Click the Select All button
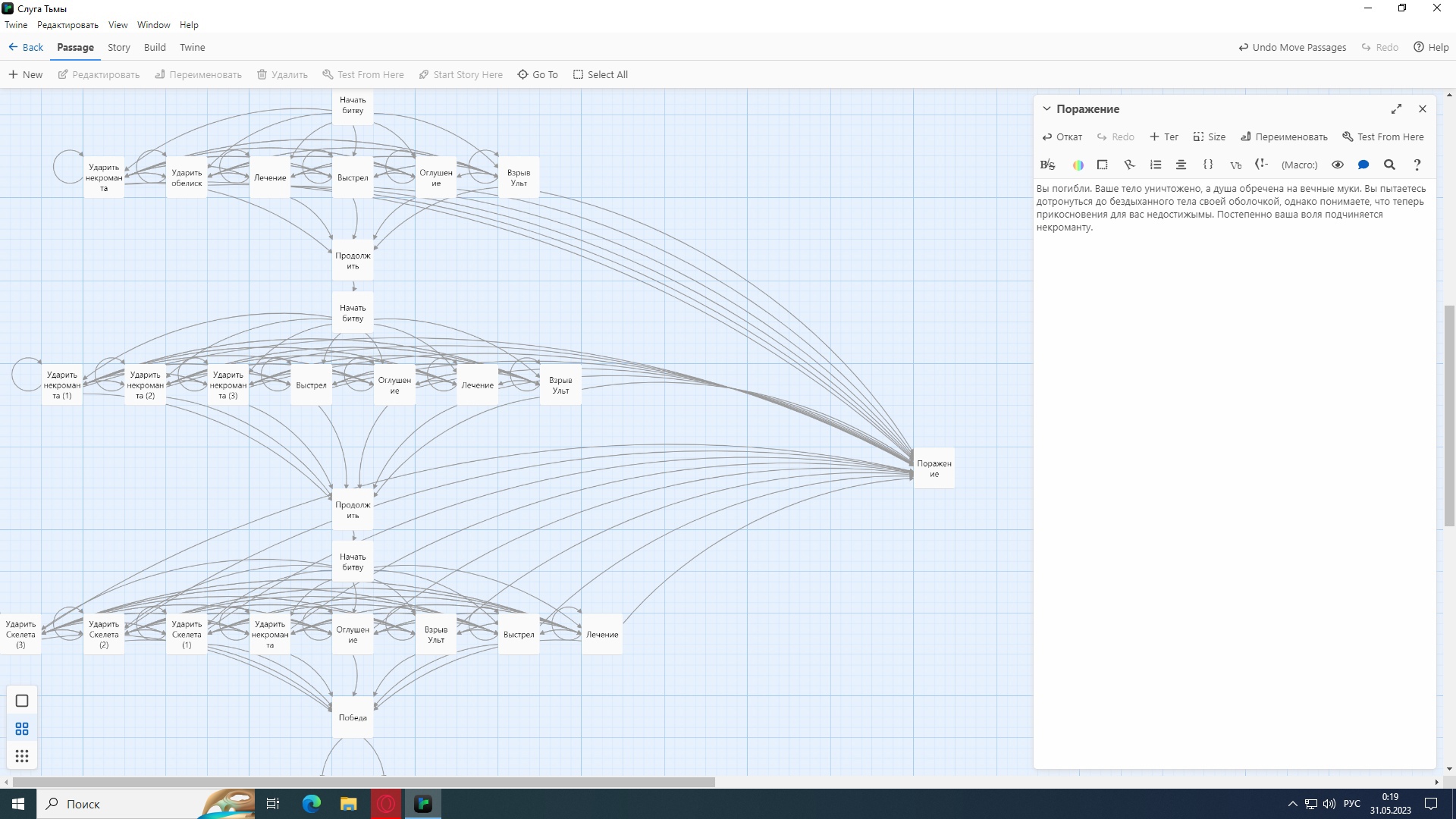1456x819 pixels. [x=600, y=74]
